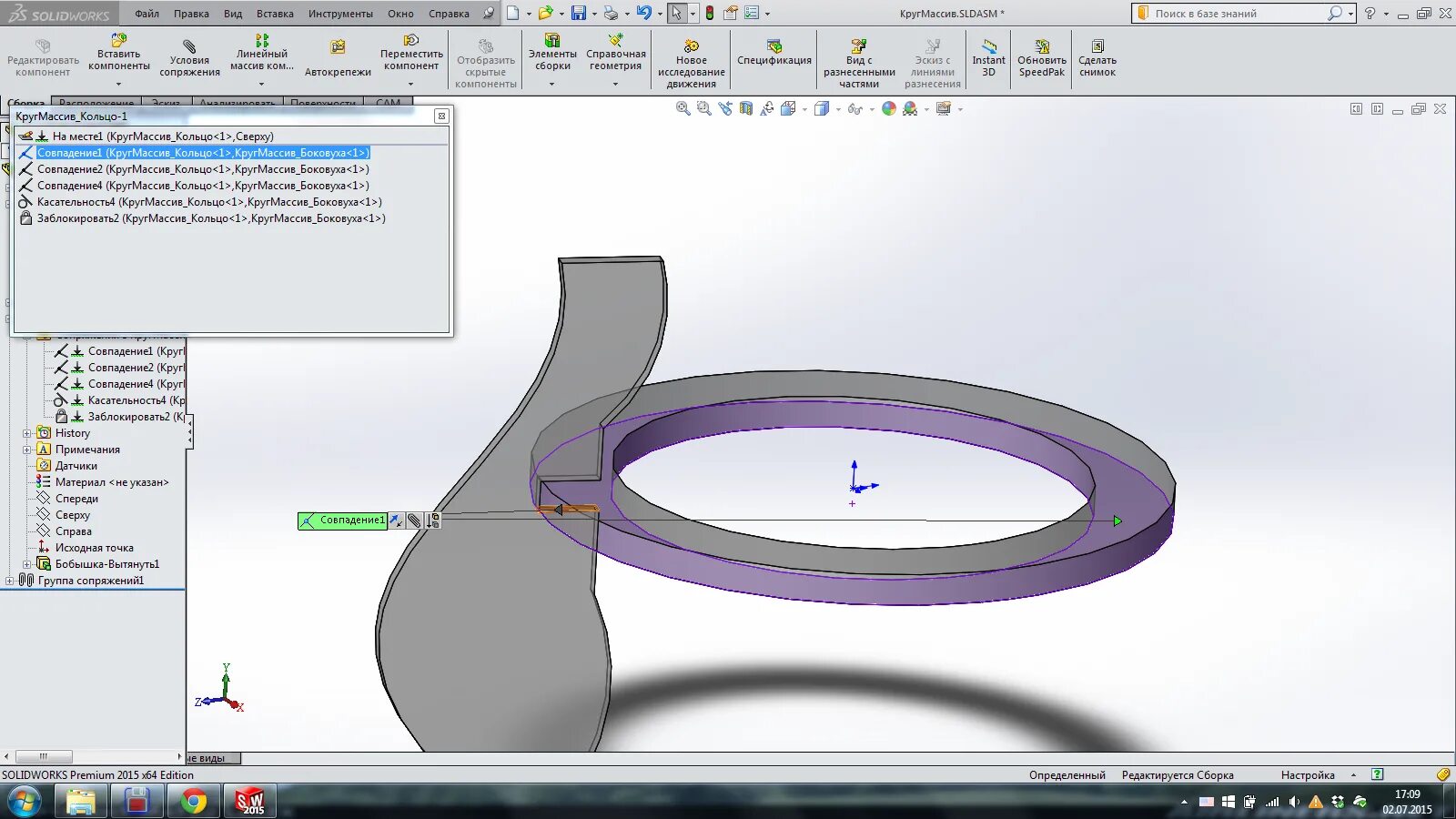Expand the Бобышка-Вытянуть1 feature node
Viewport: 1456px width, 819px height.
[x=27, y=564]
